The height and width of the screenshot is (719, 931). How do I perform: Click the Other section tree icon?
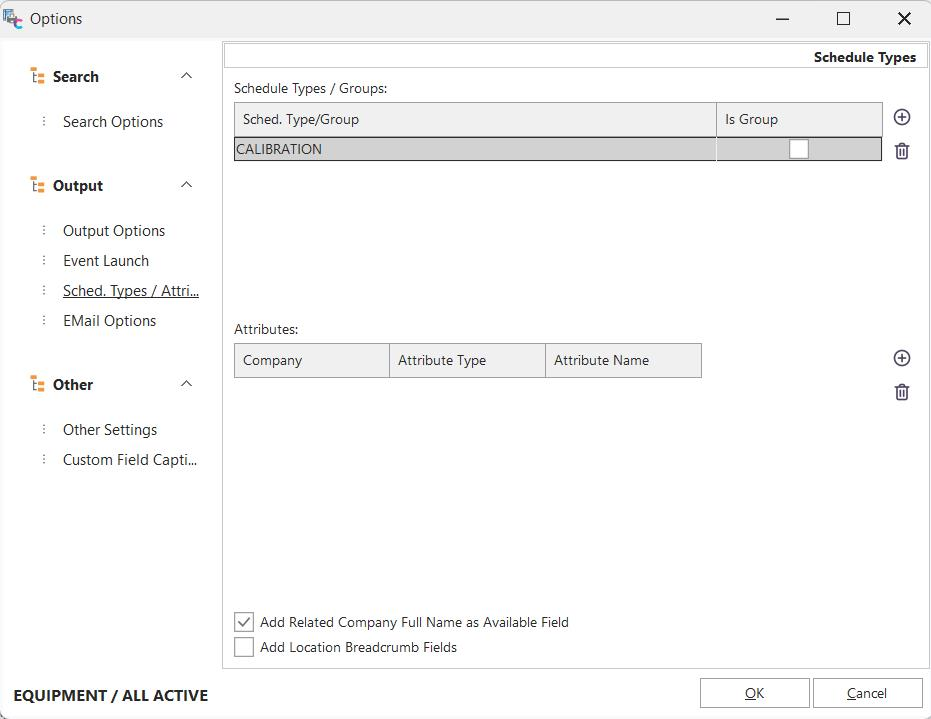(38, 385)
